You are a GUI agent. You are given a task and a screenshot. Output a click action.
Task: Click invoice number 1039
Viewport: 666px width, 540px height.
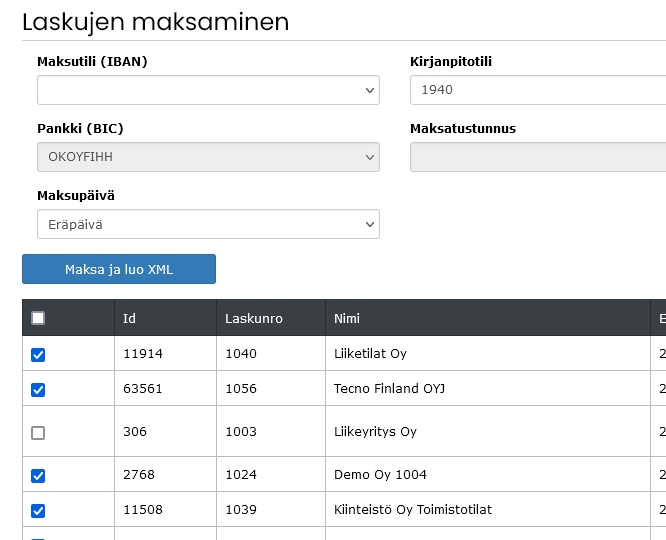241,509
